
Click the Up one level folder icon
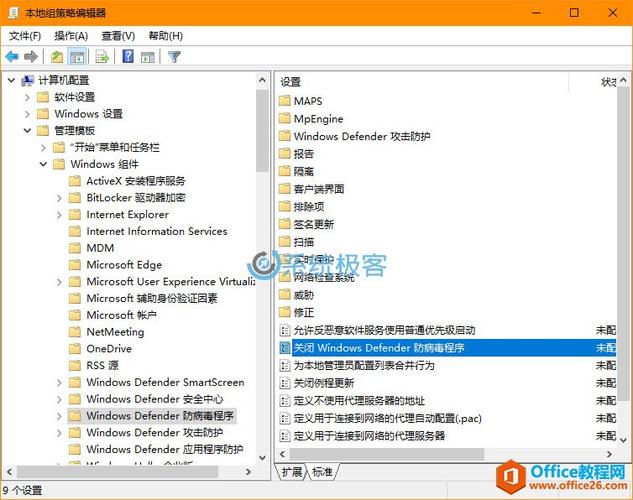coord(57,57)
